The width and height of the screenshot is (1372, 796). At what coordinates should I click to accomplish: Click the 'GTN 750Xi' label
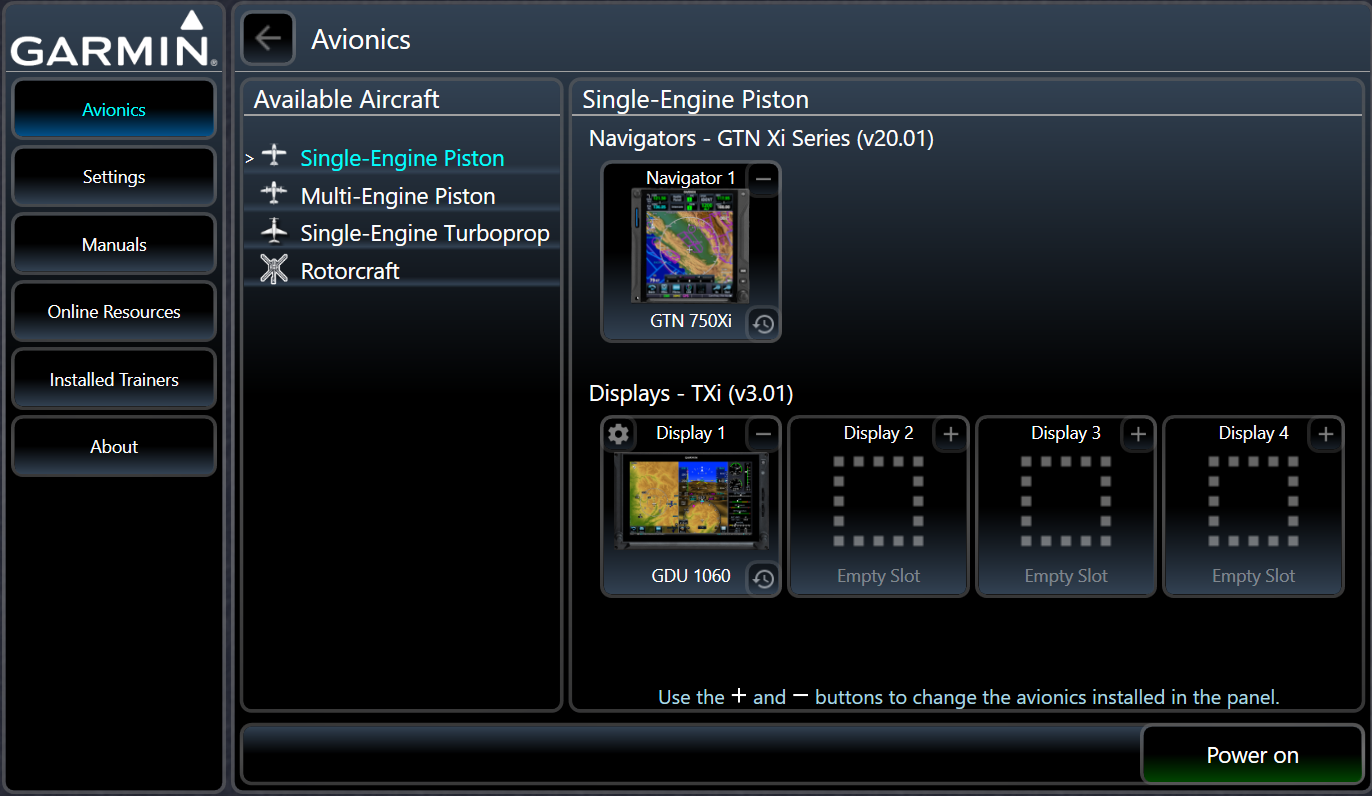tap(691, 321)
